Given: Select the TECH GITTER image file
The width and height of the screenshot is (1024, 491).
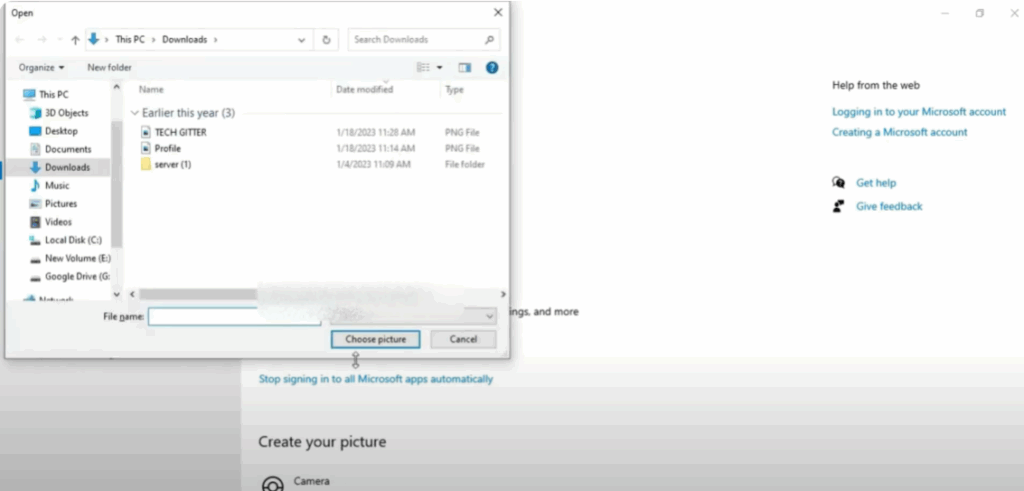Looking at the screenshot, I should coord(180,132).
